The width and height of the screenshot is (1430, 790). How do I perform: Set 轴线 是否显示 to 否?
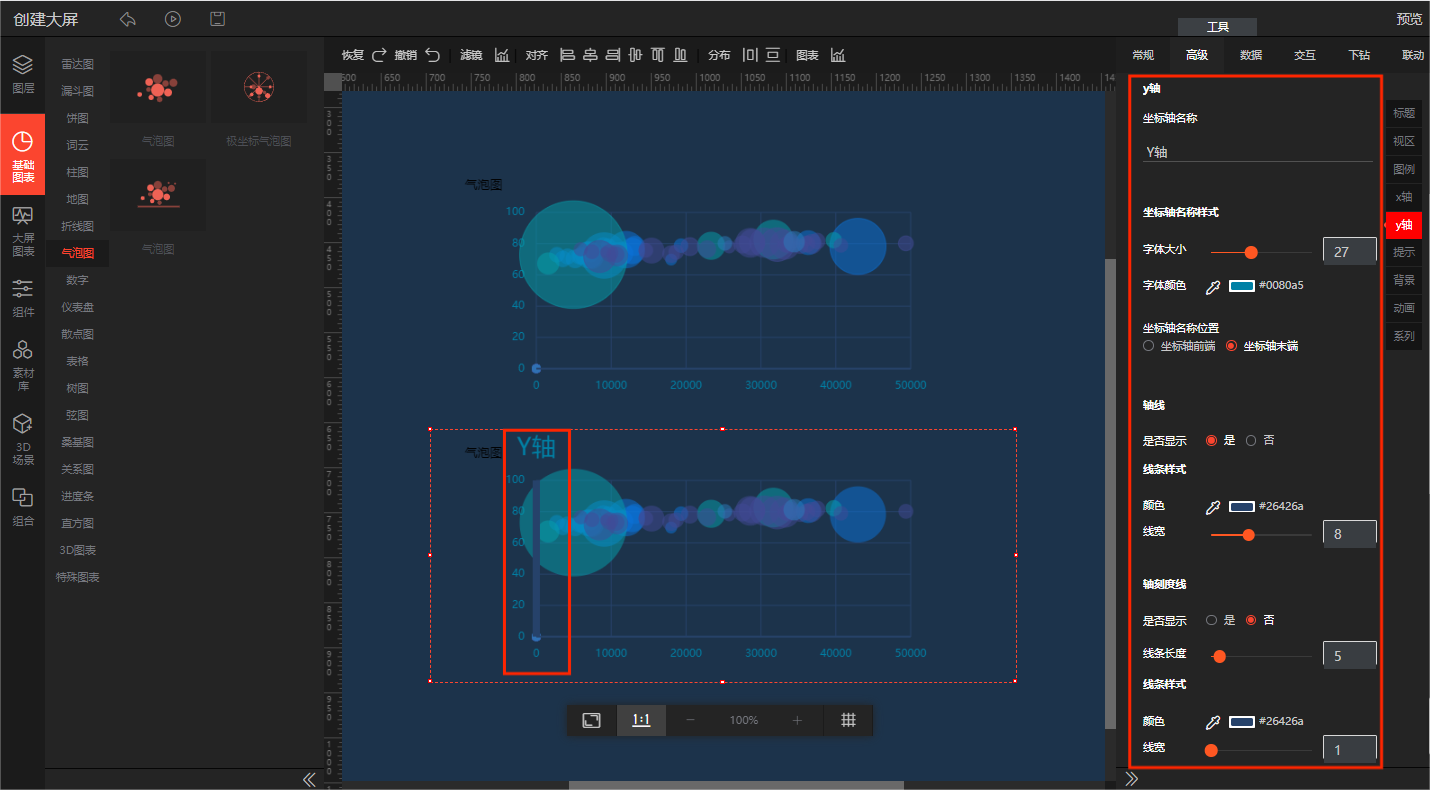click(1251, 440)
